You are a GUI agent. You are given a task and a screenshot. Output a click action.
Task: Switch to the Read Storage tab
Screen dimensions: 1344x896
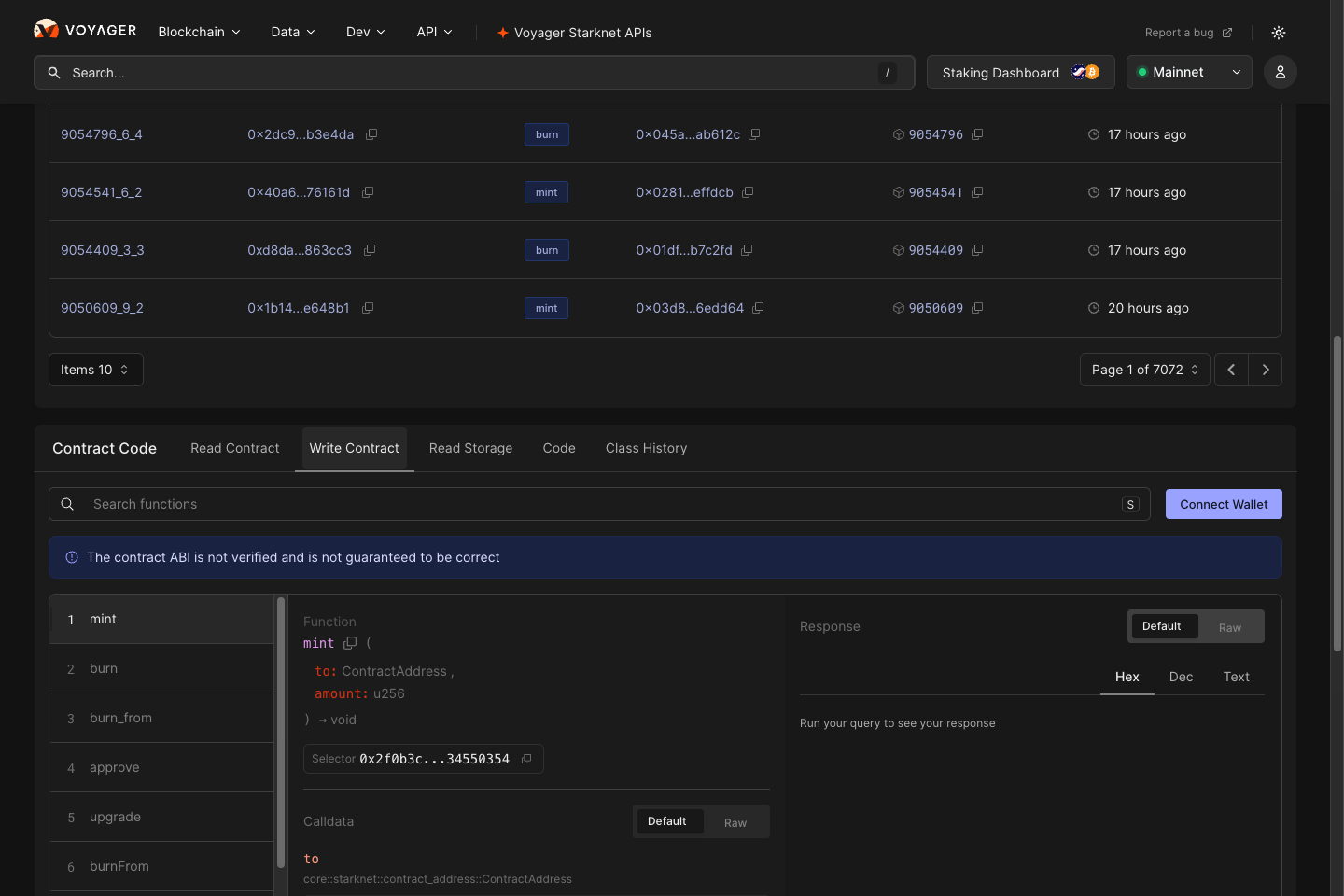(x=470, y=448)
